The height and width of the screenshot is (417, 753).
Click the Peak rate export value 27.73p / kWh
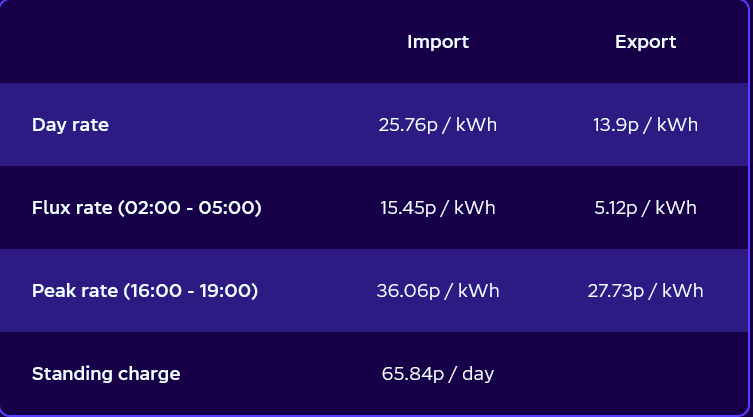coord(645,291)
